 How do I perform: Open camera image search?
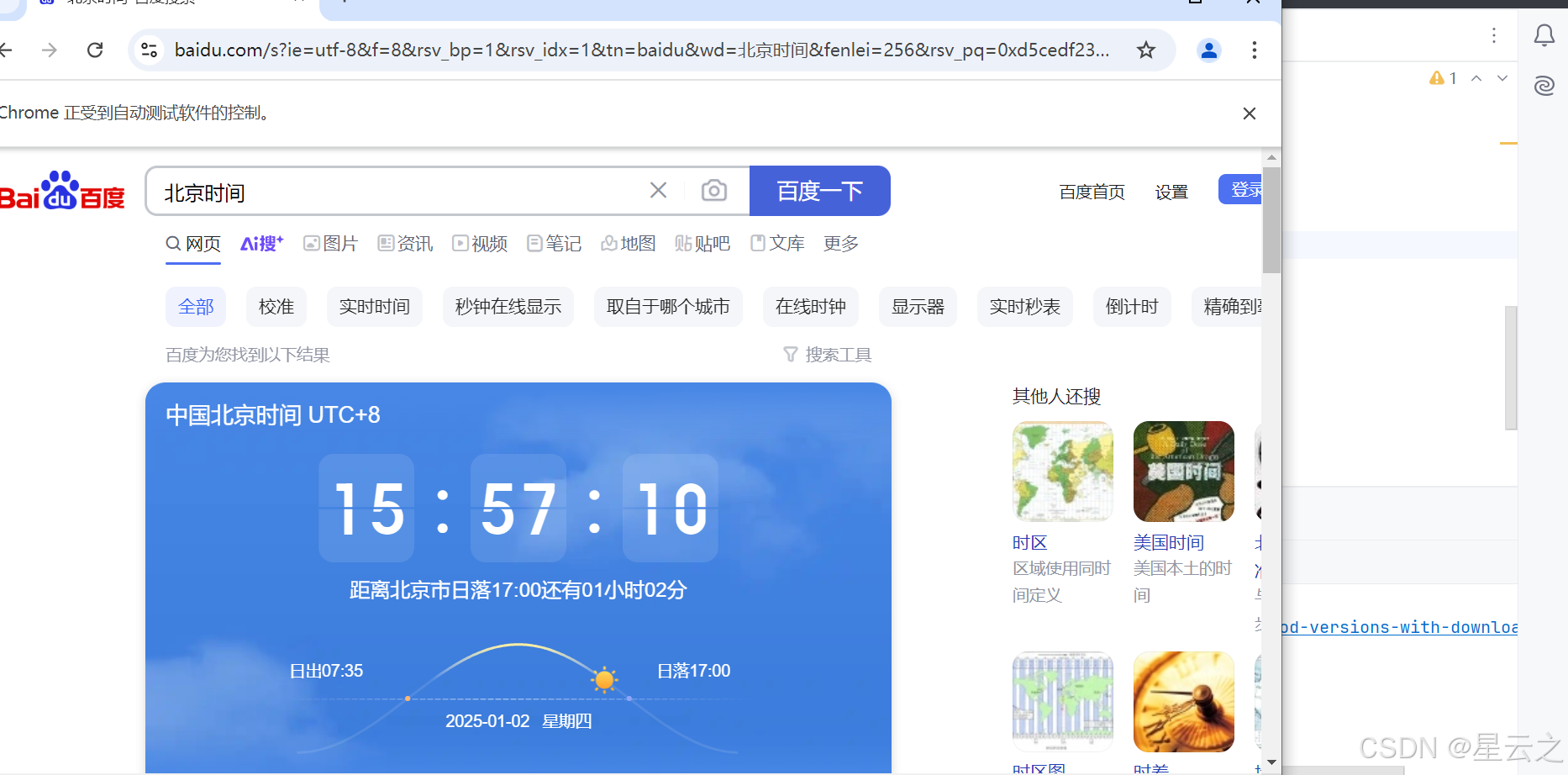point(714,191)
